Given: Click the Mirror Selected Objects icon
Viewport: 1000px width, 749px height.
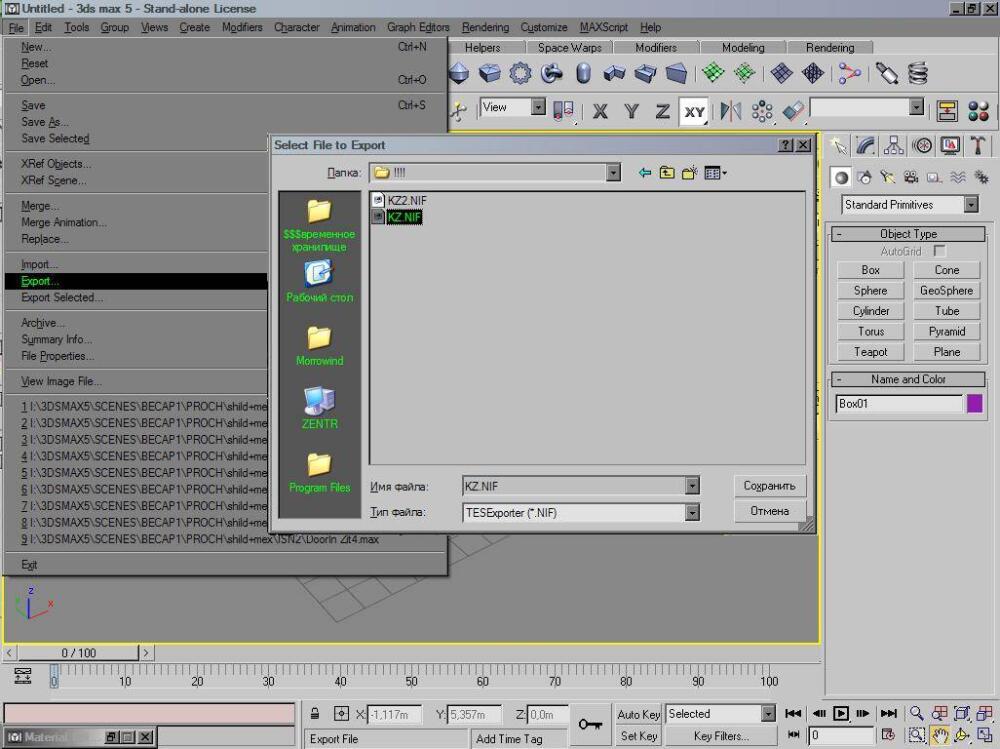Looking at the screenshot, I should point(730,111).
